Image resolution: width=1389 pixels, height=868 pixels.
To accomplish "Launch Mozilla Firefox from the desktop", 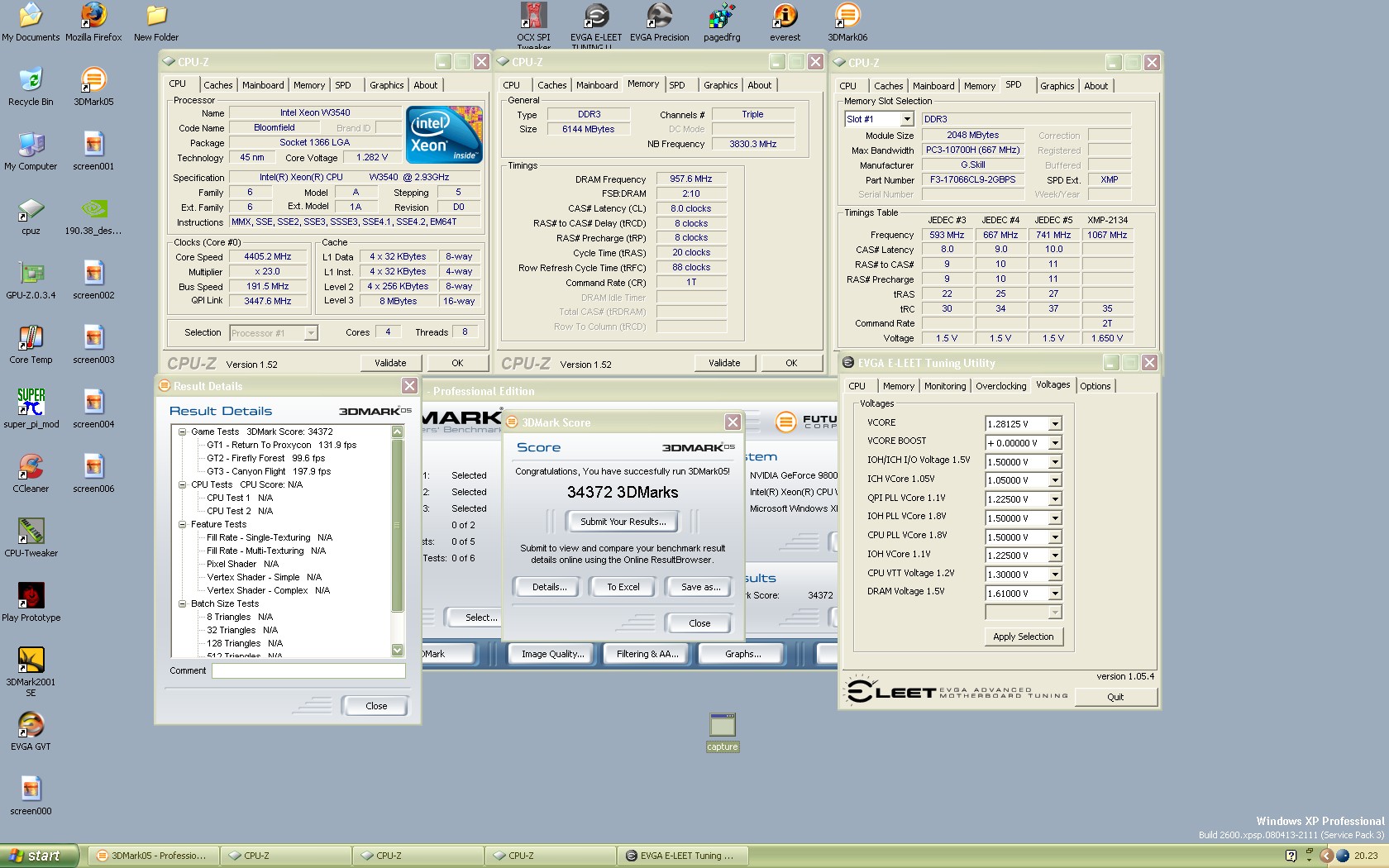I will click(93, 22).
